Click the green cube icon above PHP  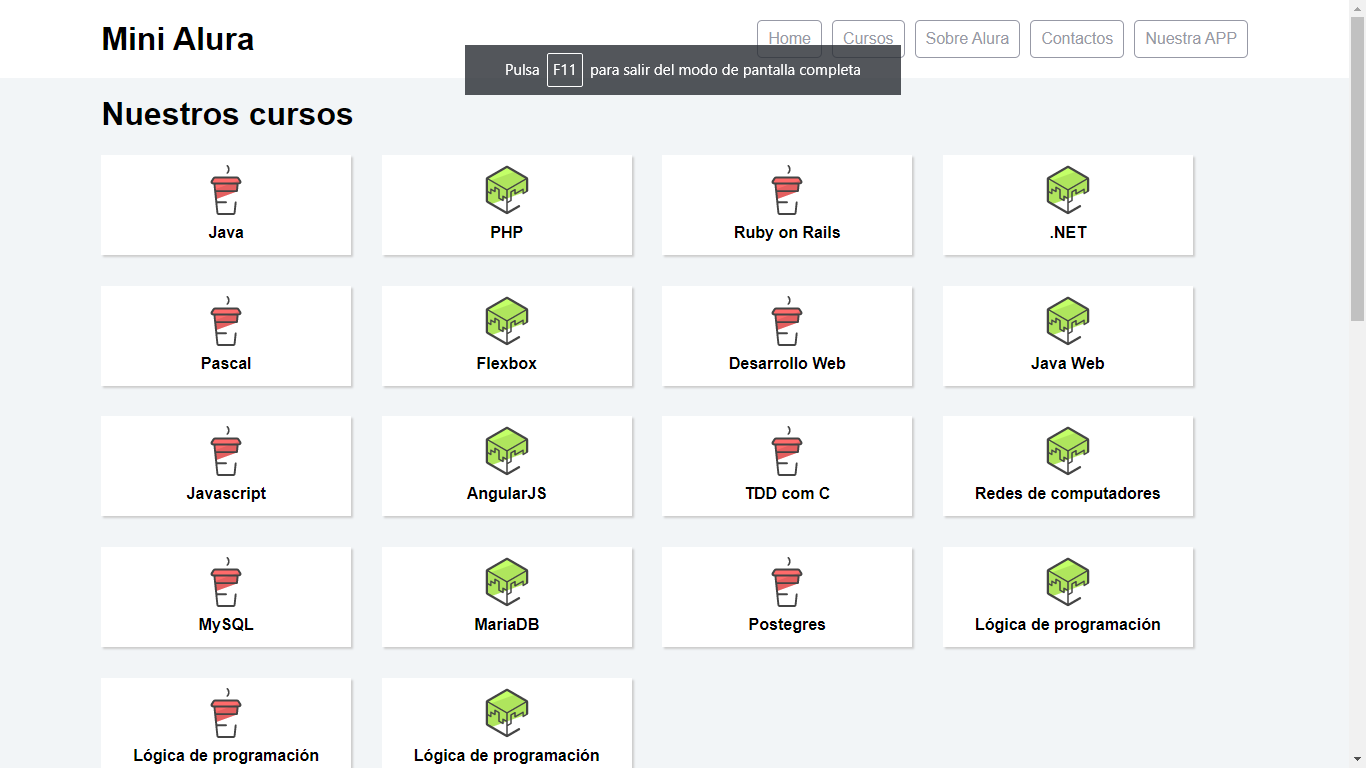[507, 190]
